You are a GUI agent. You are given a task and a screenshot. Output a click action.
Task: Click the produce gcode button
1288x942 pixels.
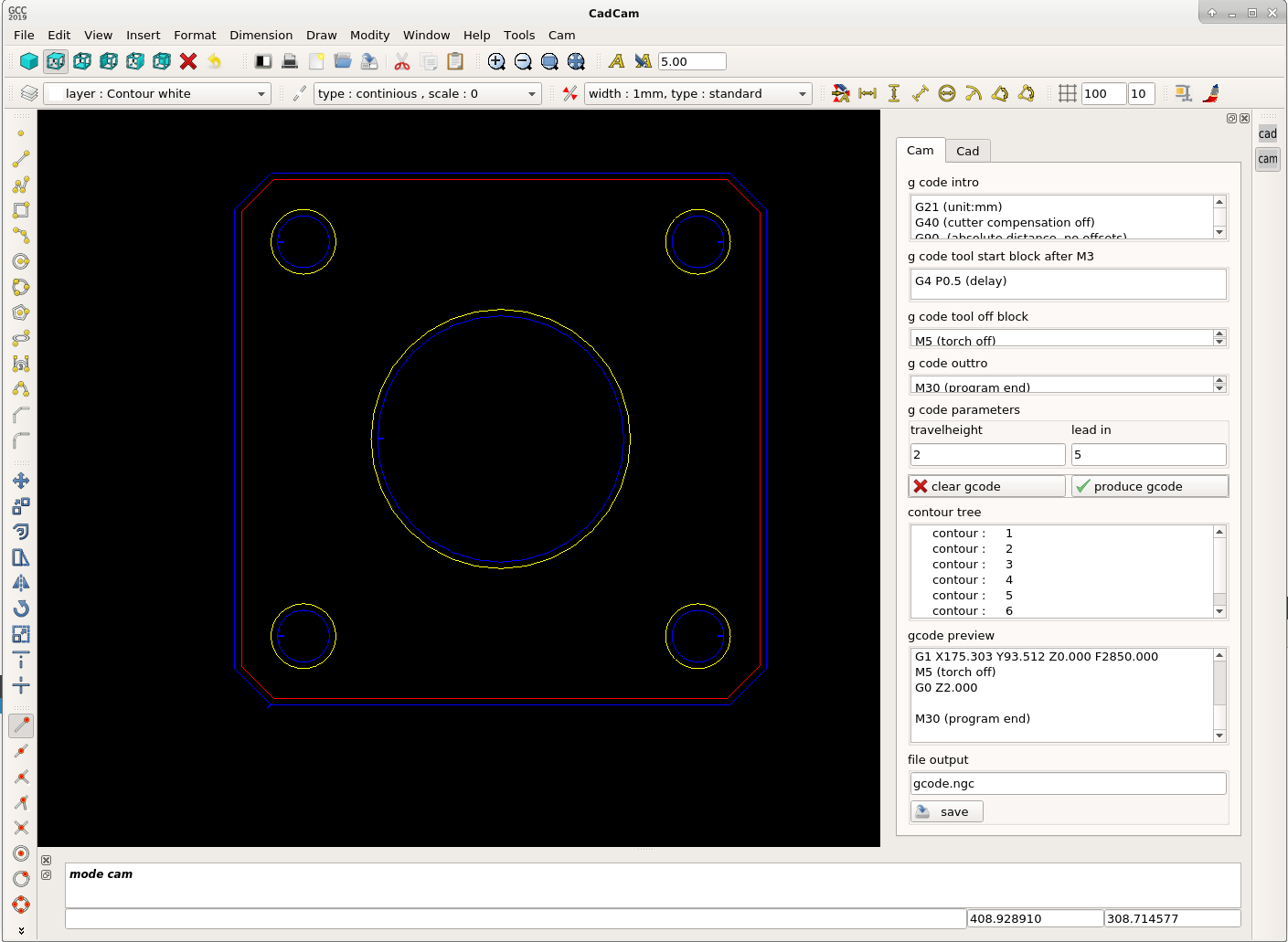[x=1149, y=486]
